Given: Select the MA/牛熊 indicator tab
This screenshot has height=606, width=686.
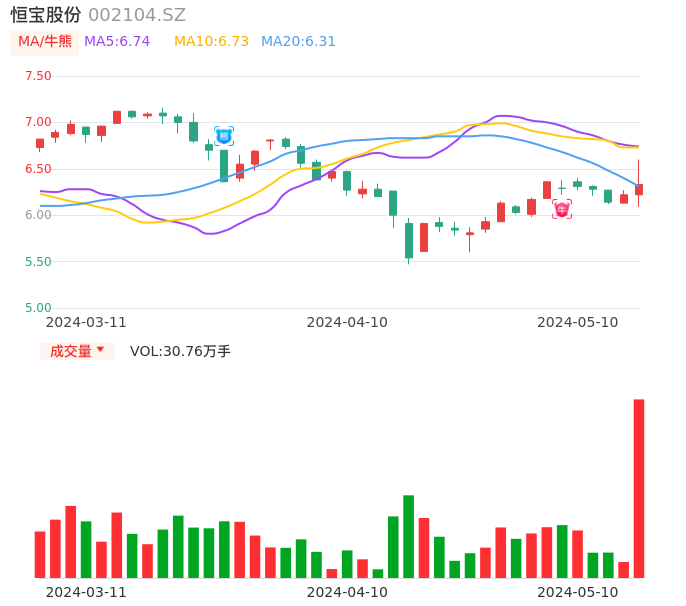Looking at the screenshot, I should 45,42.
